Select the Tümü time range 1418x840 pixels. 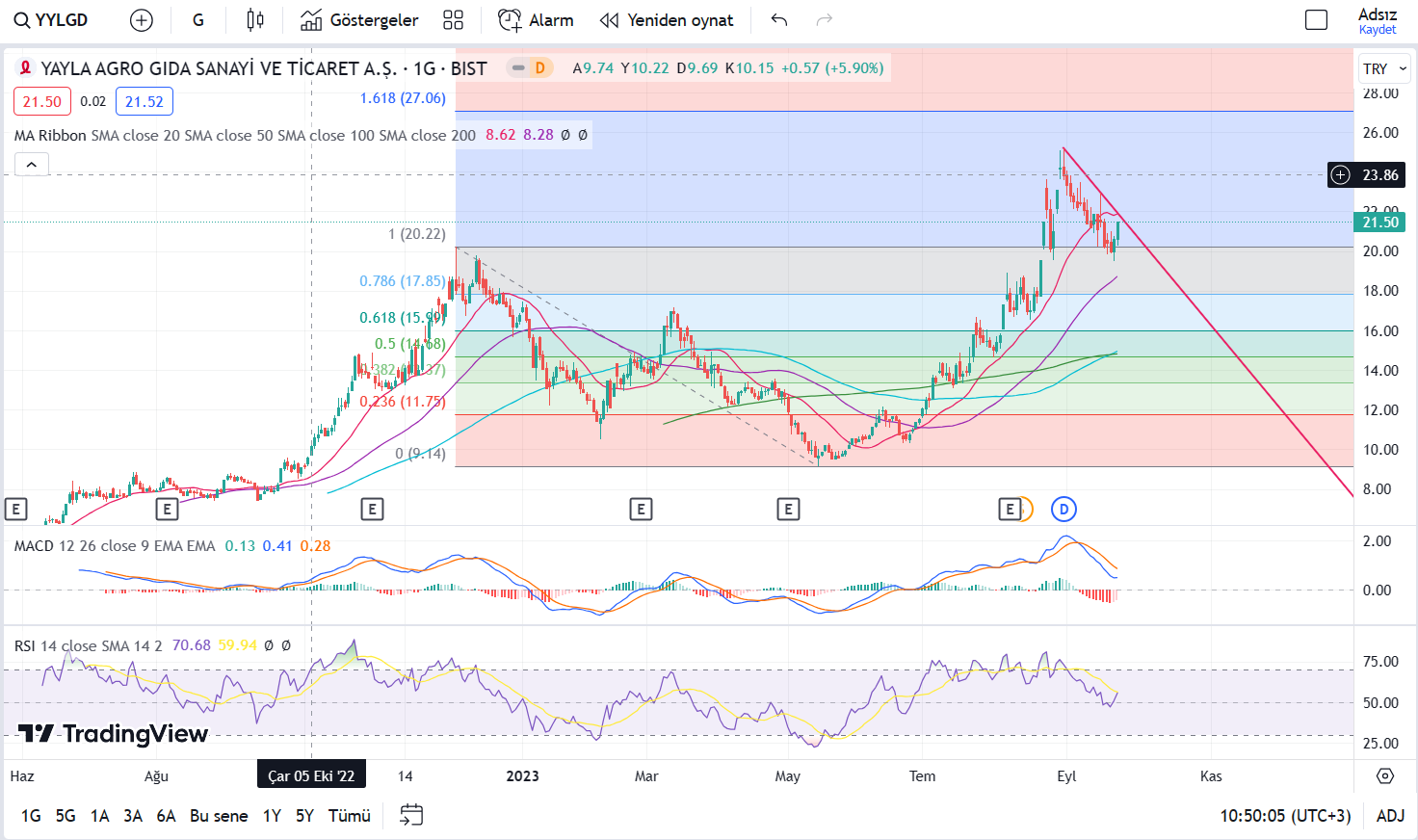pos(350,816)
